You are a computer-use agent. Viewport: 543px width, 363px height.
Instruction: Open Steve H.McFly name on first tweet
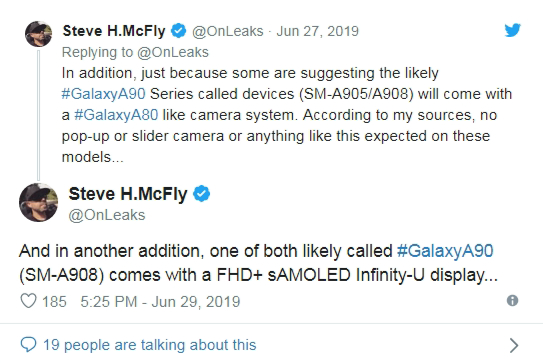(114, 31)
